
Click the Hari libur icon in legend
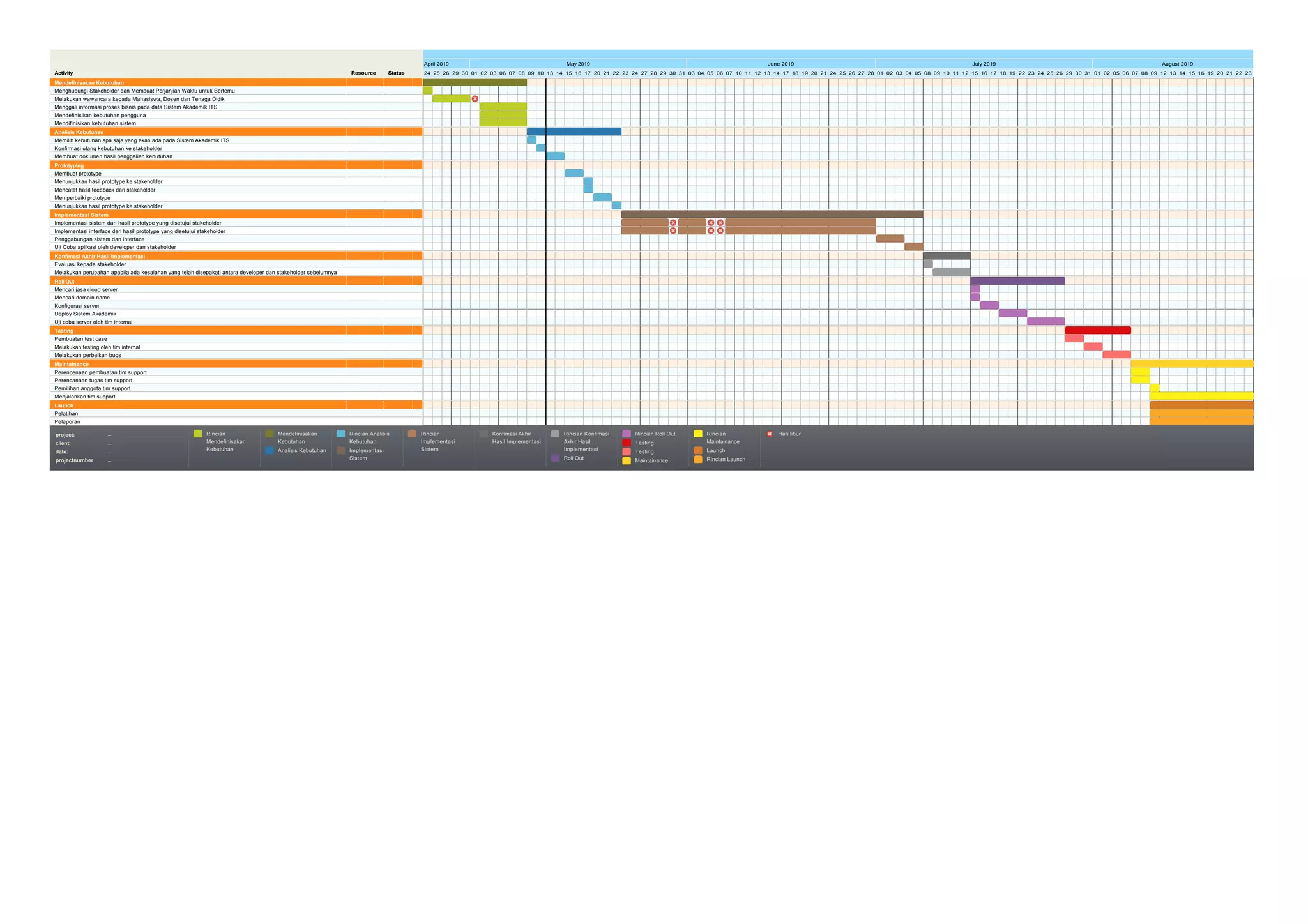770,434
